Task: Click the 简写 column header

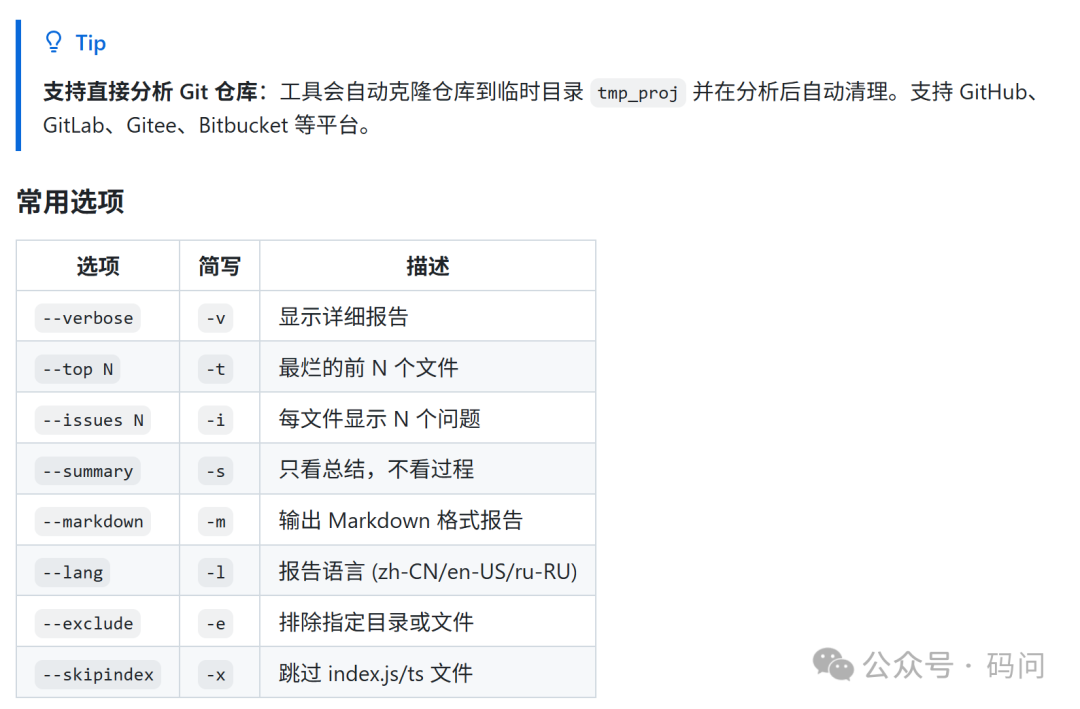Action: tap(219, 266)
